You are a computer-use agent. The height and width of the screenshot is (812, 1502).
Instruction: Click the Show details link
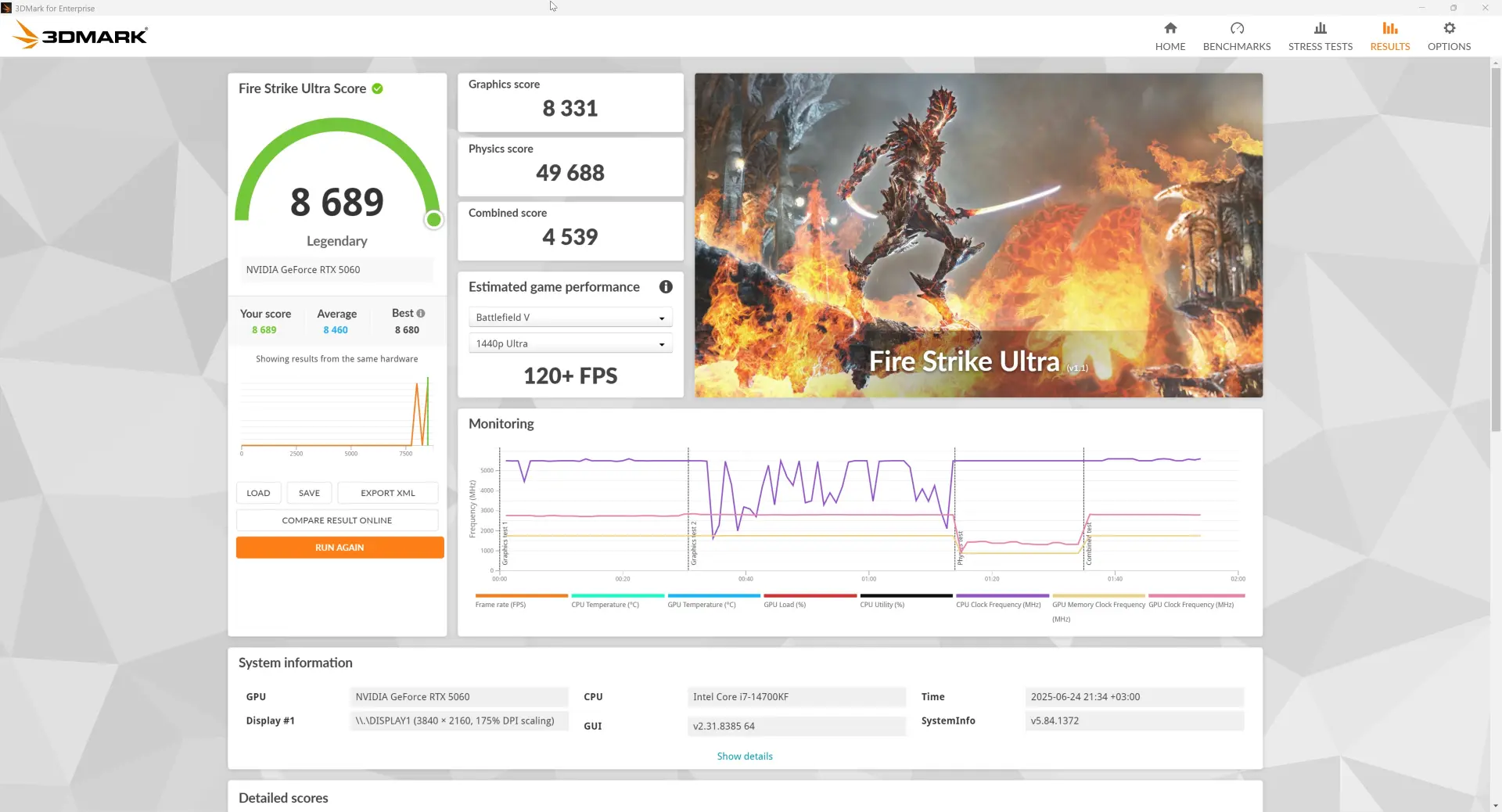[745, 756]
